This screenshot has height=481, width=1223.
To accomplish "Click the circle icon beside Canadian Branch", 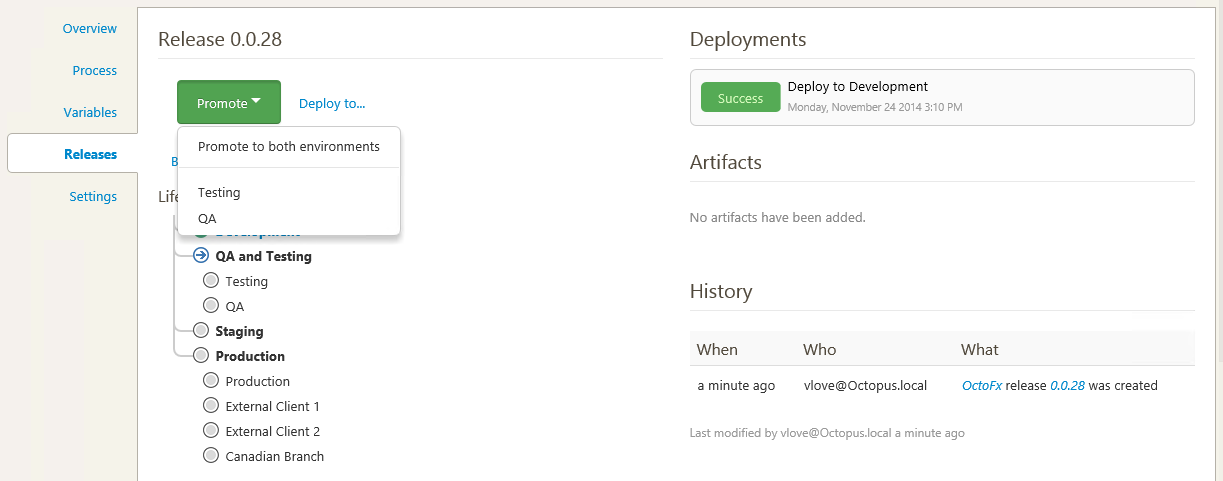I will tap(211, 456).
